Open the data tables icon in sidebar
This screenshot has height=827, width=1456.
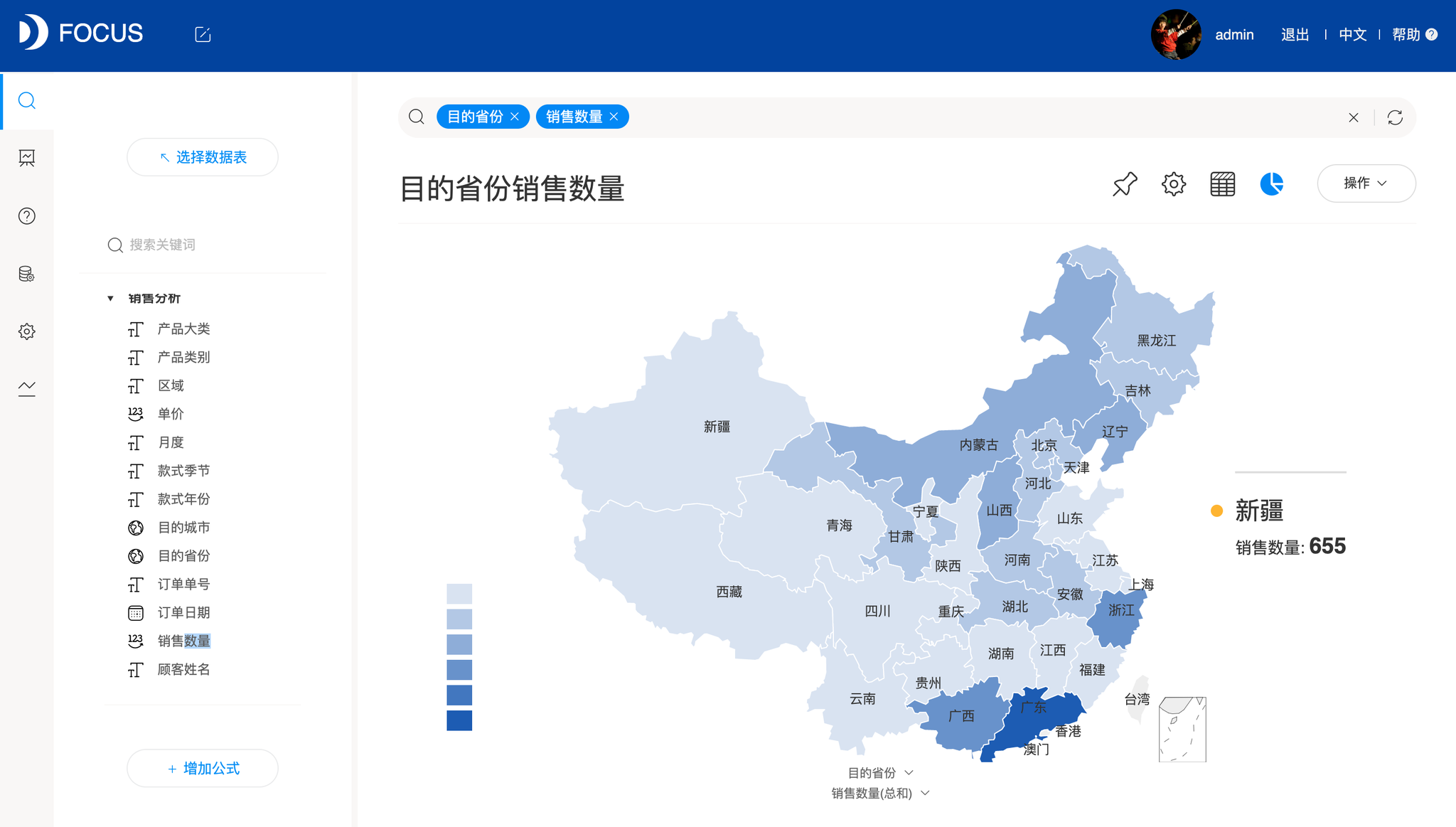click(x=27, y=274)
